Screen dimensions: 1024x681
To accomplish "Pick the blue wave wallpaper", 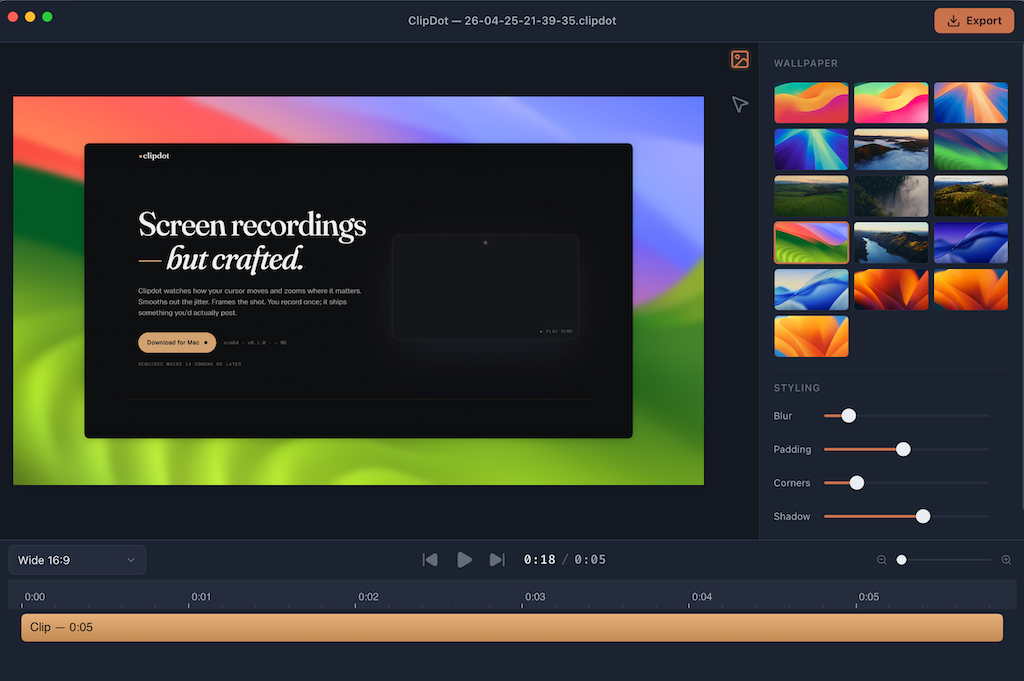I will (x=971, y=242).
